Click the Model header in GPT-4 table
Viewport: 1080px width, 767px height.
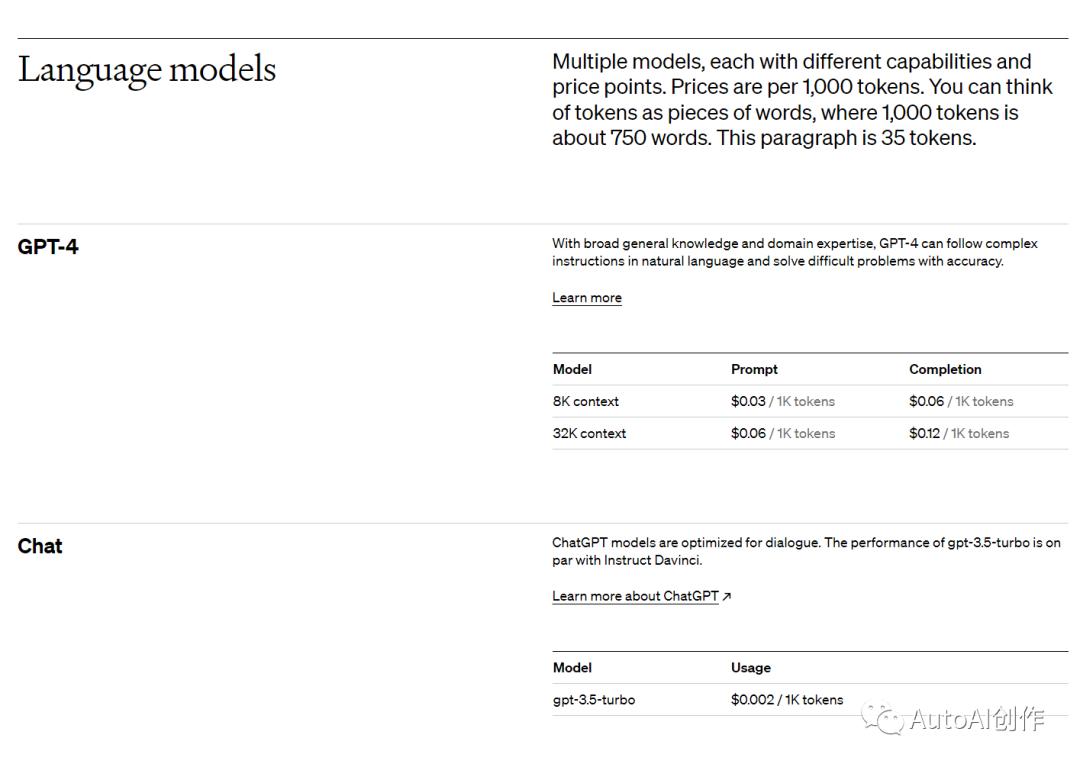[572, 370]
